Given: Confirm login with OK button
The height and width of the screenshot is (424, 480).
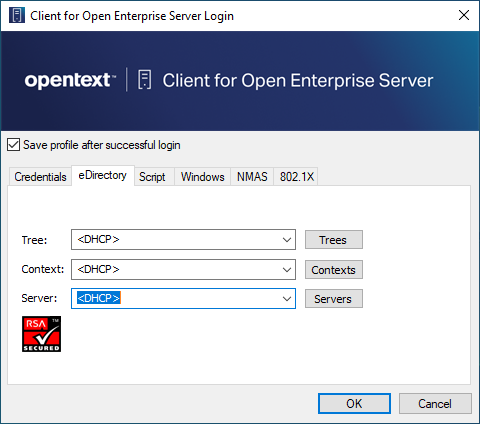Looking at the screenshot, I should [354, 404].
